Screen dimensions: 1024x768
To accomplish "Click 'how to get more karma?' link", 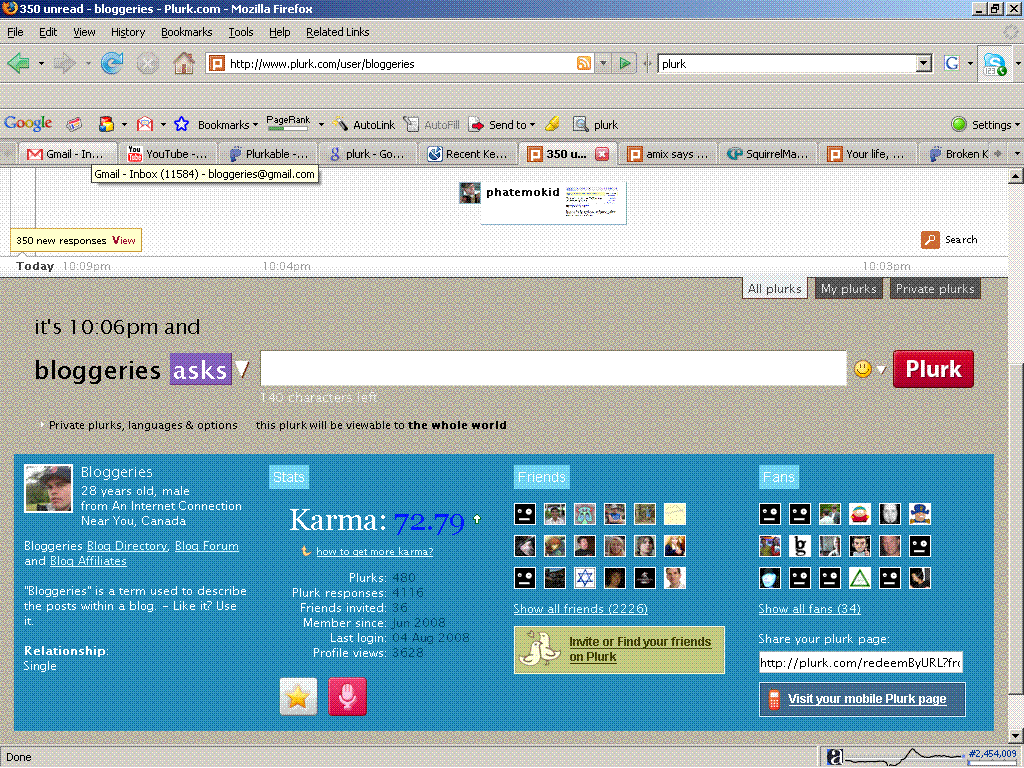I will (374, 552).
